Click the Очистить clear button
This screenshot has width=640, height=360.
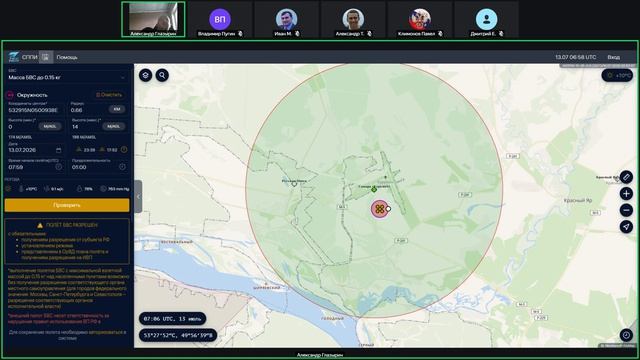coord(109,95)
